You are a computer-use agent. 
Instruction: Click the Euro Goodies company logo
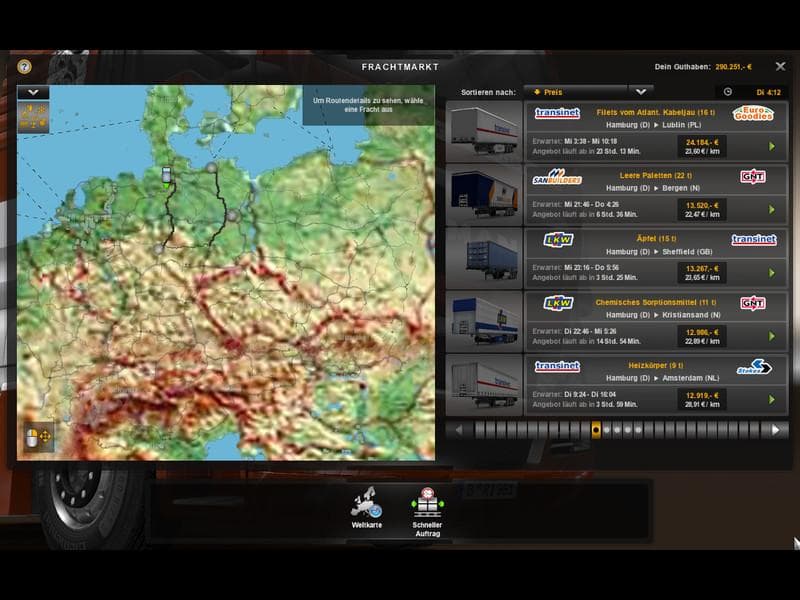(753, 113)
